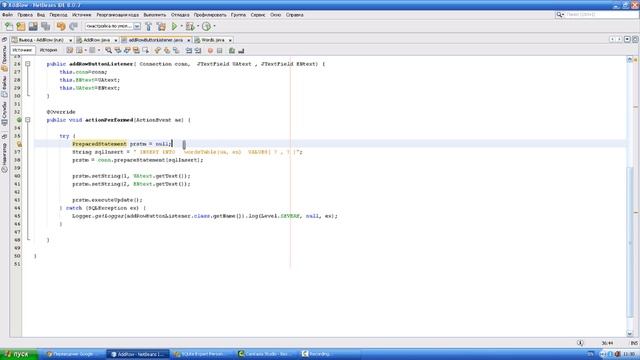Toggle Highlight Search in editor toolbar
This screenshot has height=360, width=640.
pyautogui.click(x=136, y=51)
